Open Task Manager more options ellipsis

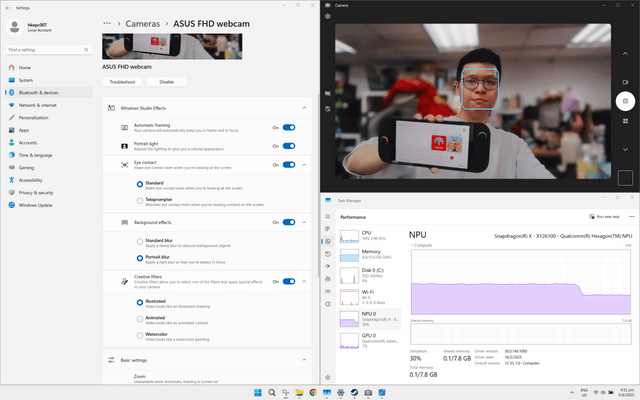click(631, 217)
